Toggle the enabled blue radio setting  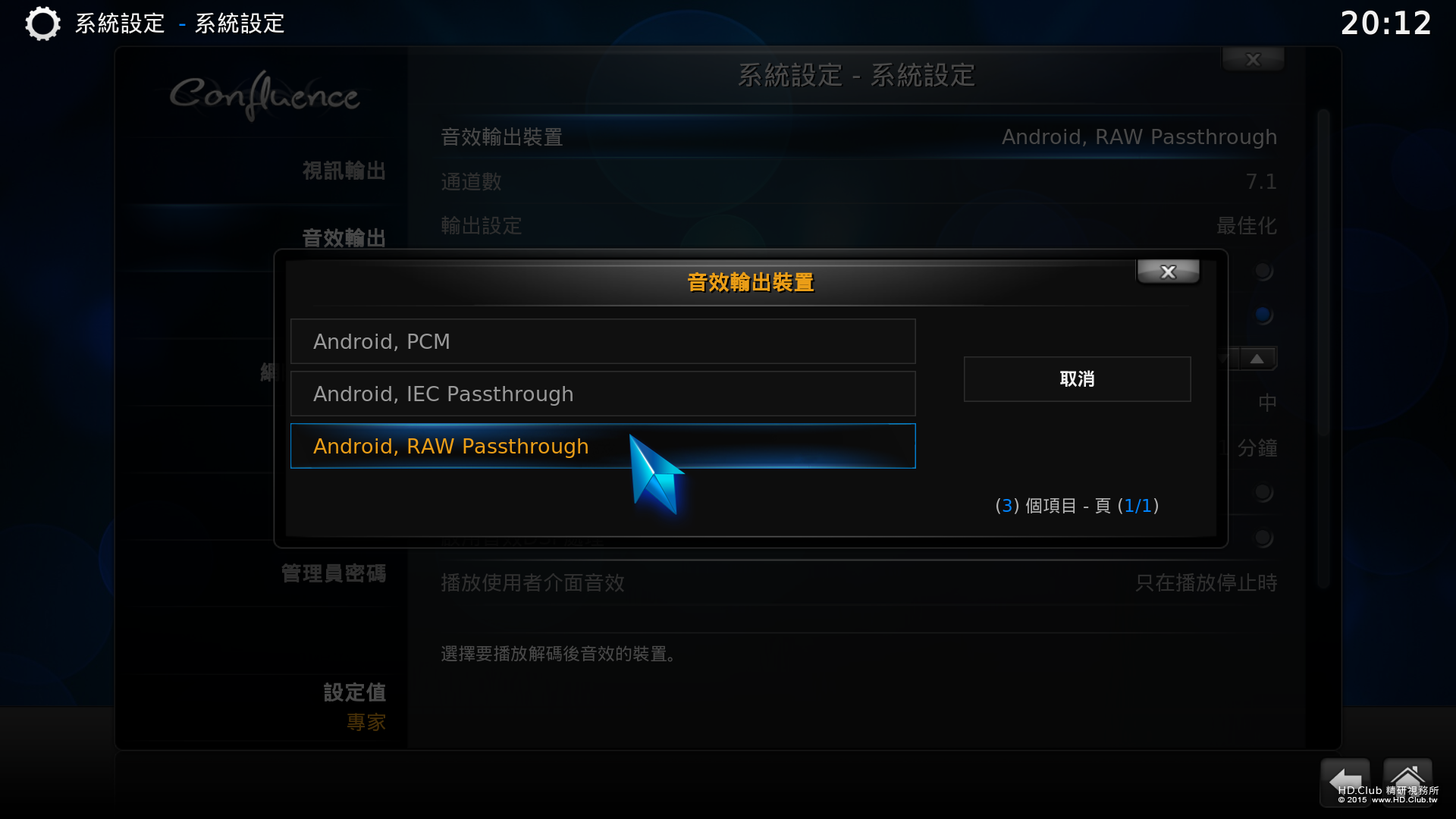[x=1263, y=315]
